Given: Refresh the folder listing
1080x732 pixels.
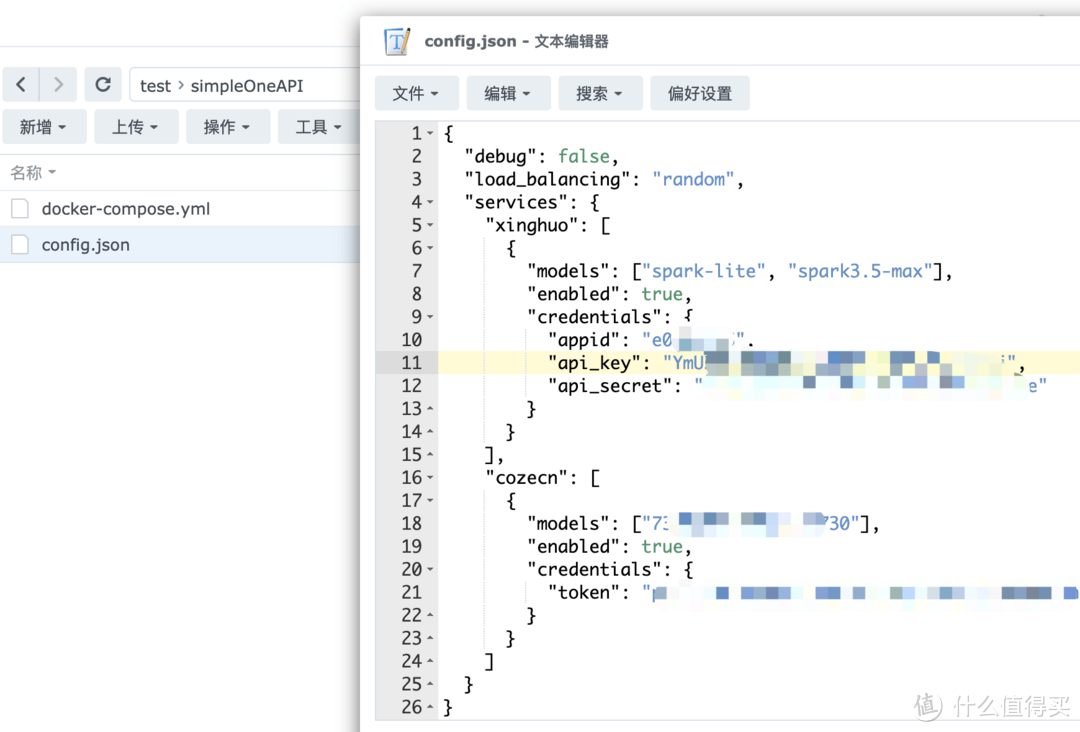Looking at the screenshot, I should tap(102, 85).
